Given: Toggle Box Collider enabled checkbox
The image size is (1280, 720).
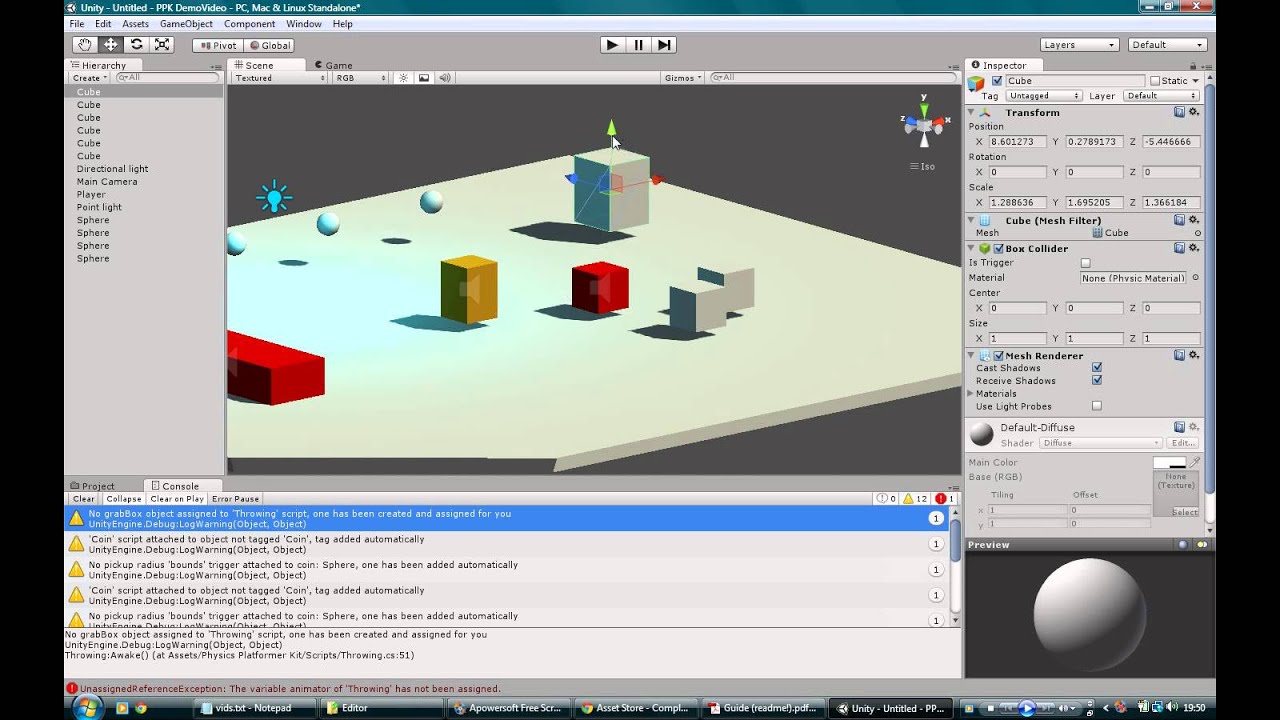Looking at the screenshot, I should tap(998, 248).
